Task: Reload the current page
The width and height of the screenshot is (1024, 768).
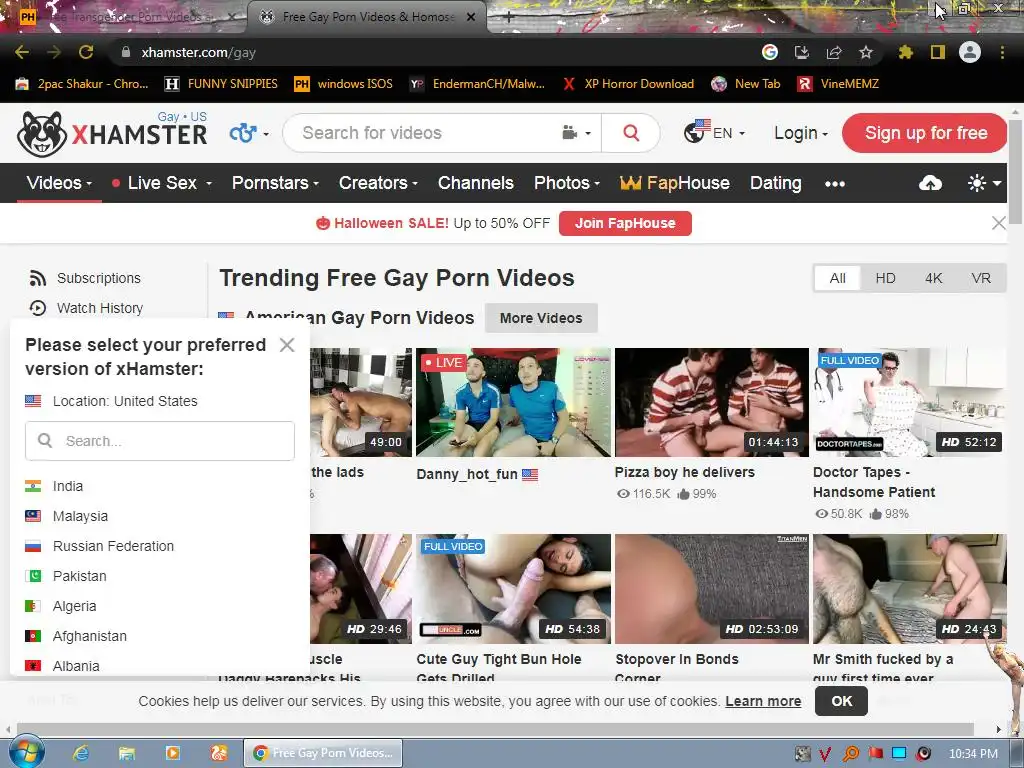Action: [86, 52]
